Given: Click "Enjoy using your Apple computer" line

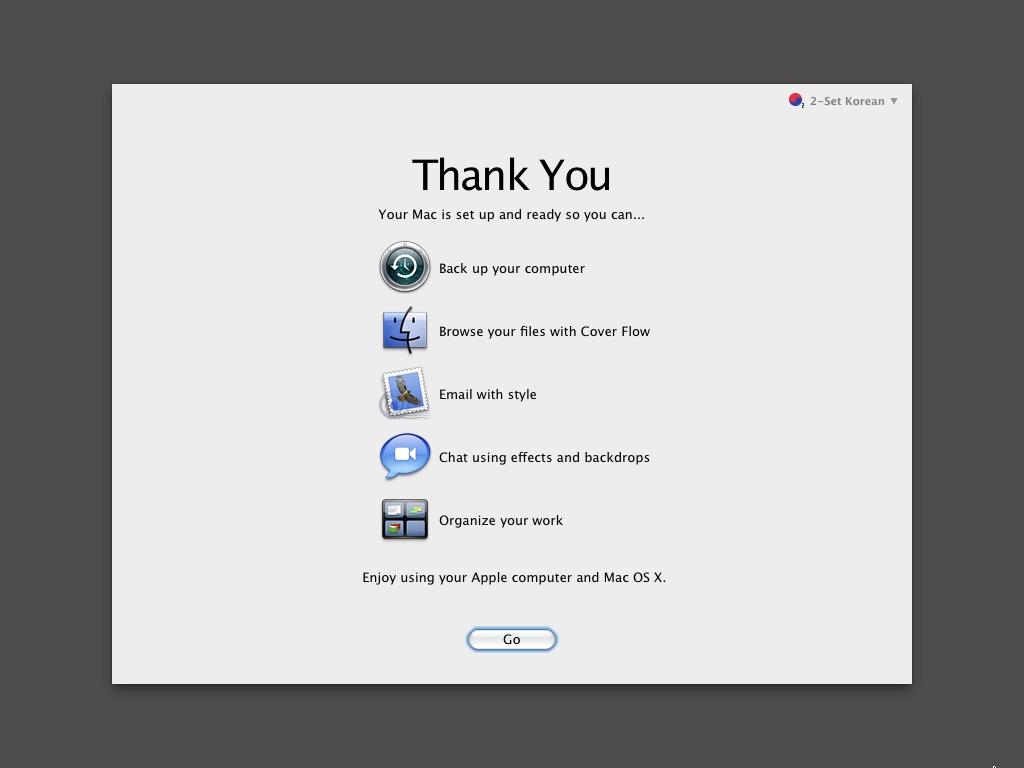Looking at the screenshot, I should click(x=514, y=577).
